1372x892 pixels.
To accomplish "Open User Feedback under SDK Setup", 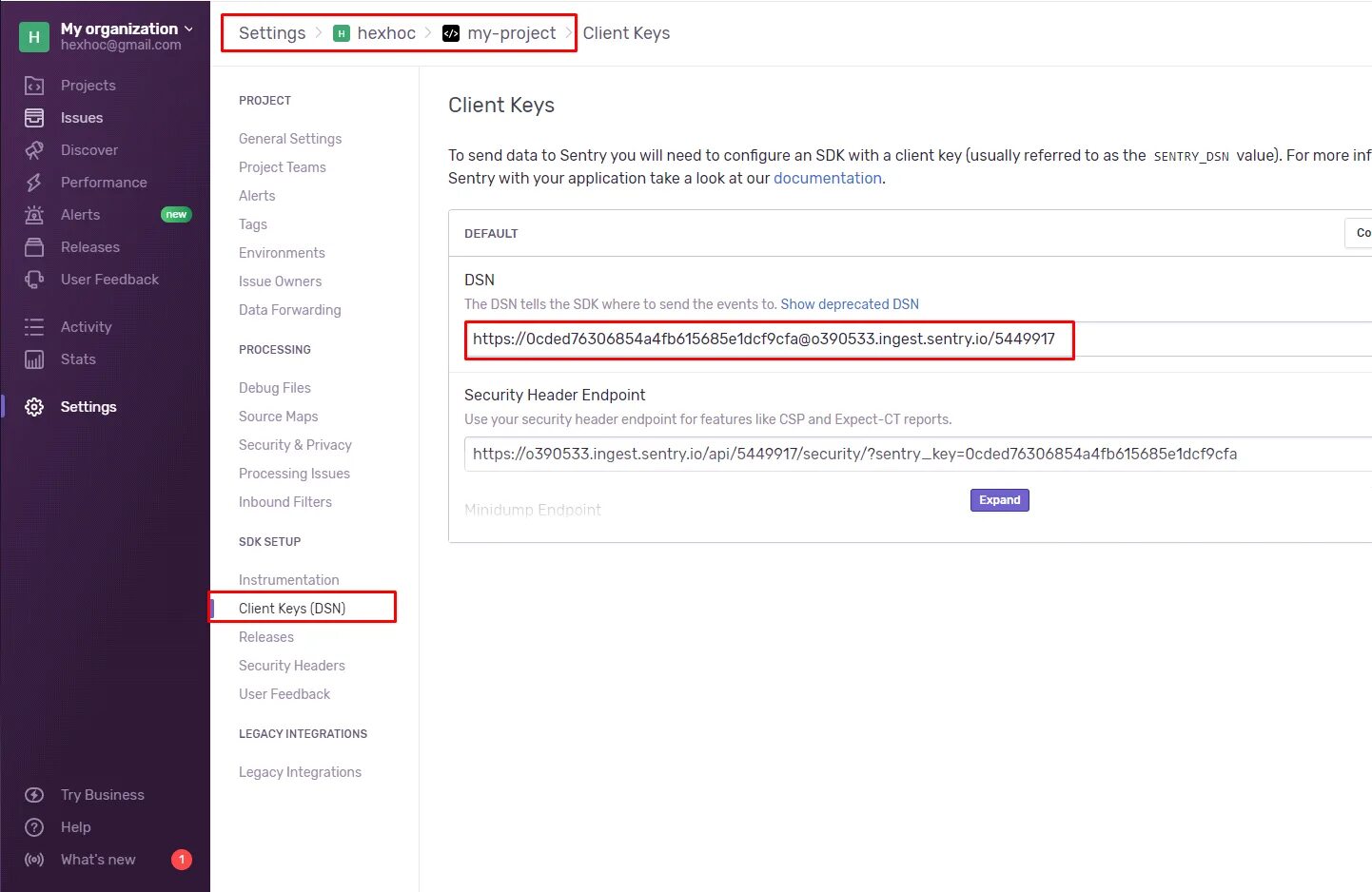I will point(284,694).
